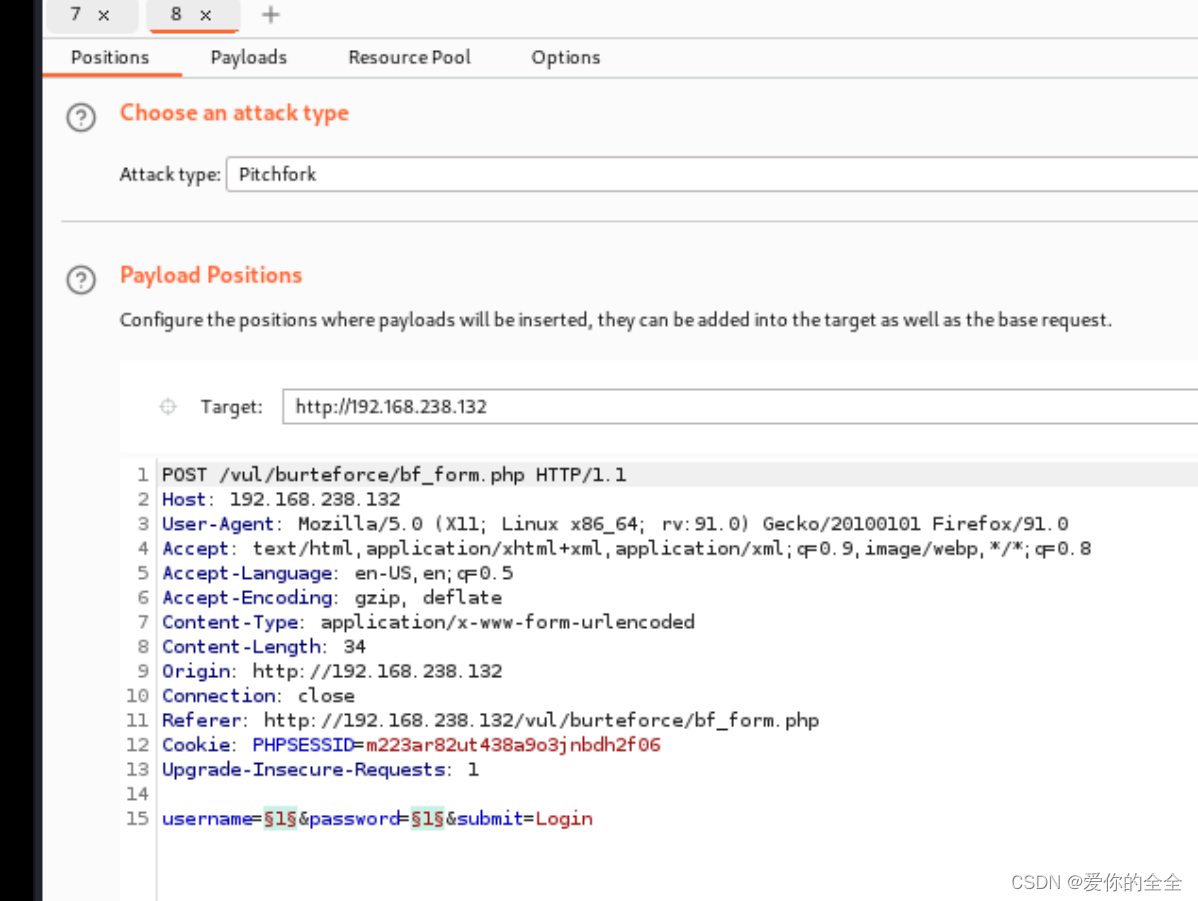Click the Payload Positions heading
Screen dimensions: 1198x901
(x=211, y=275)
